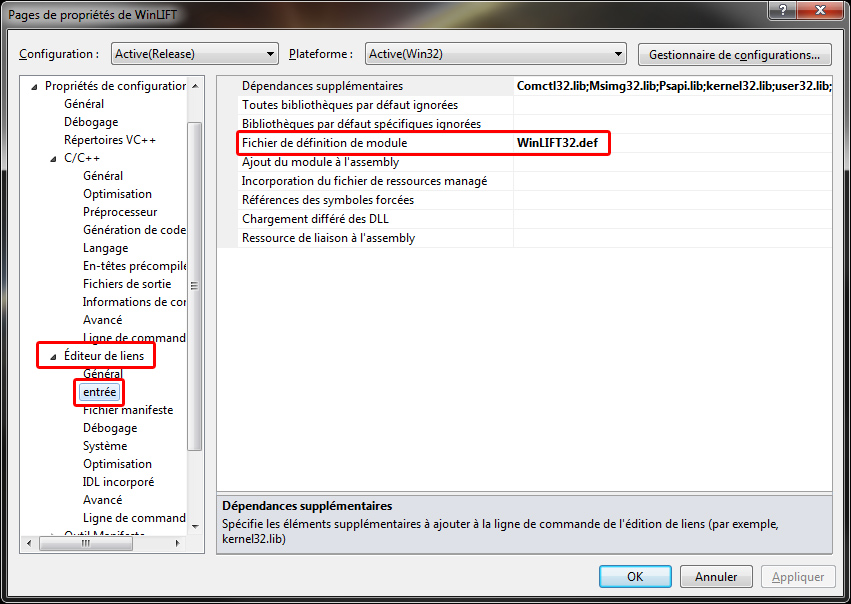Click the tree horizontal scrollbar thumb
This screenshot has width=851, height=604.
point(86,543)
